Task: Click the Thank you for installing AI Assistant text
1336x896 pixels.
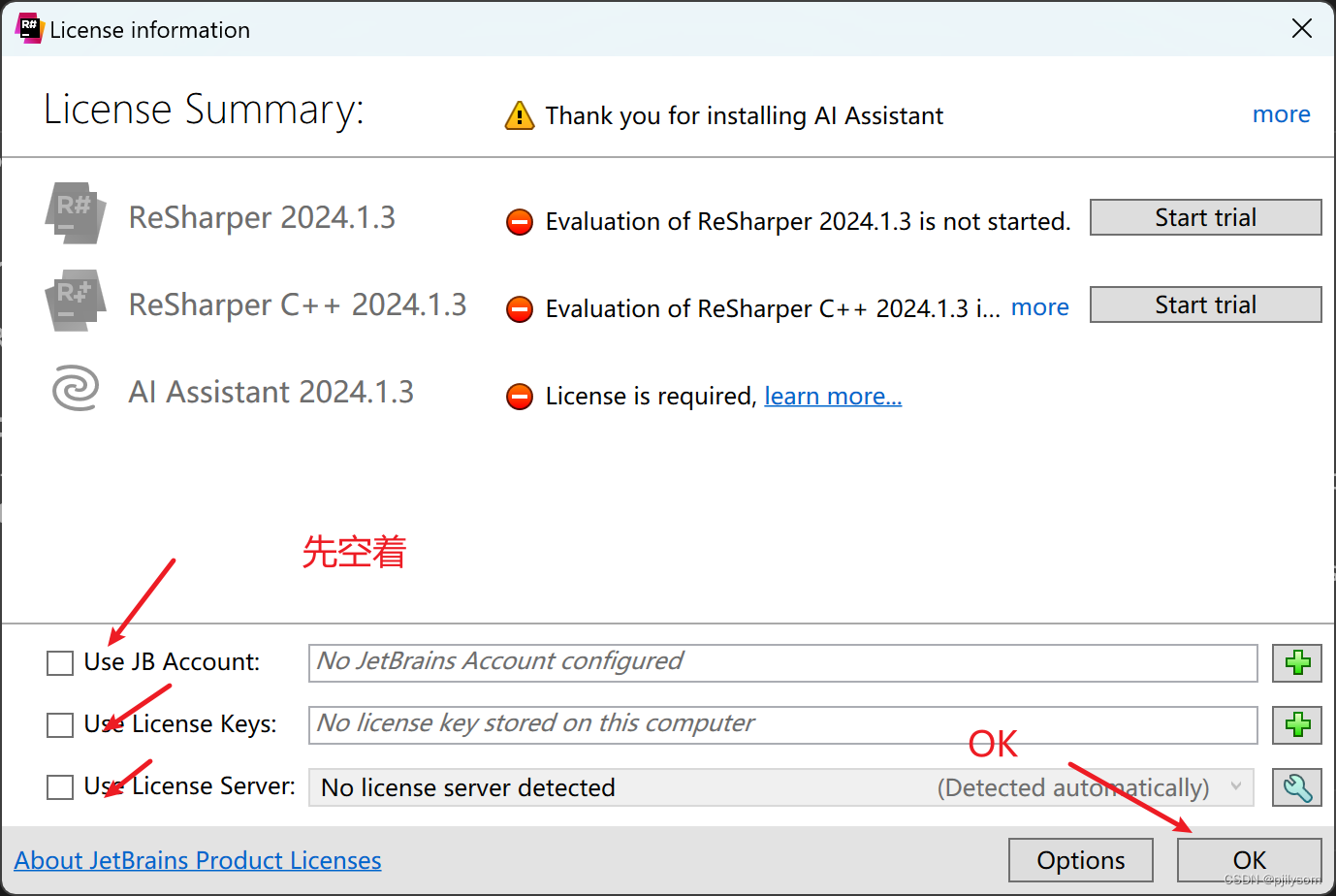Action: (x=744, y=115)
